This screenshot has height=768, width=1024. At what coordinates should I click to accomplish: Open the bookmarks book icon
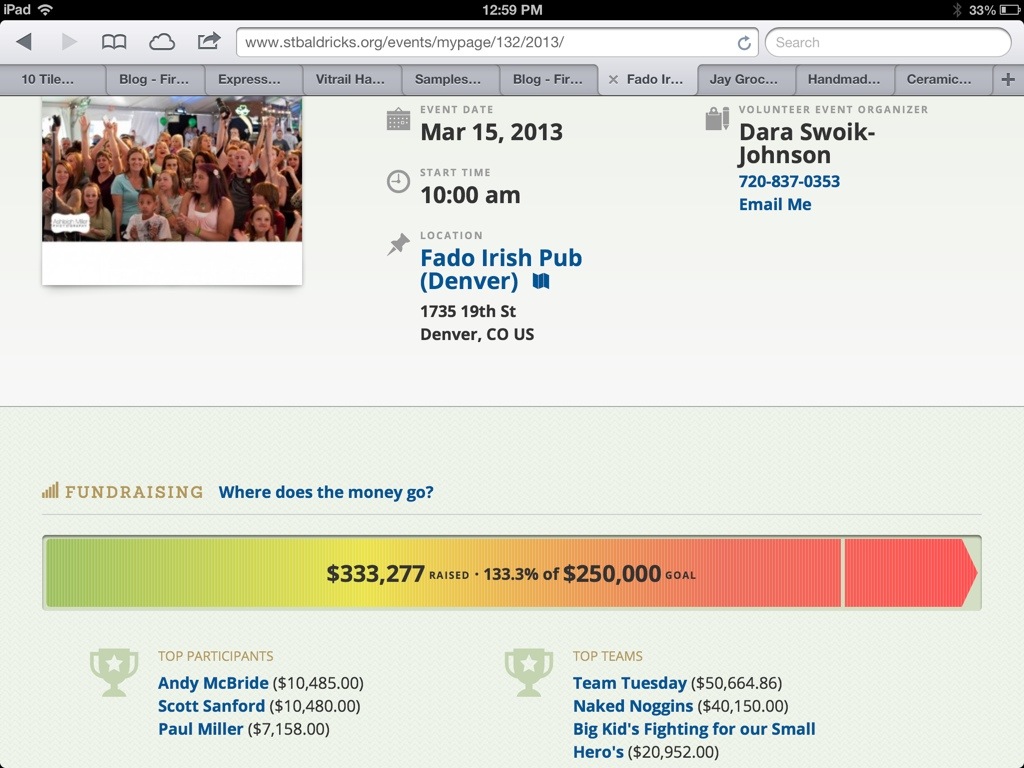(x=115, y=42)
